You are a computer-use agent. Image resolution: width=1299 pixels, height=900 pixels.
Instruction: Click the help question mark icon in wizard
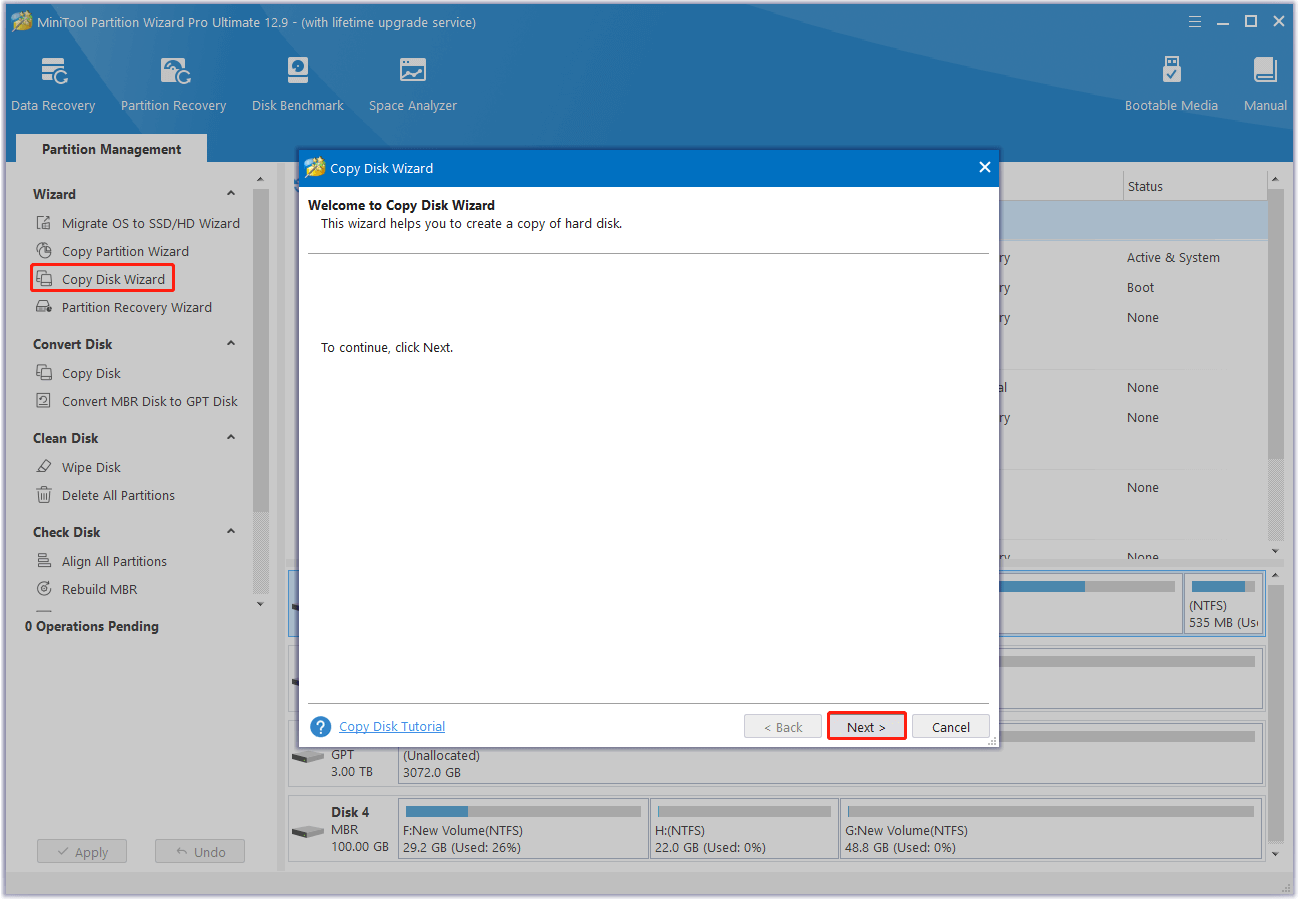coord(320,727)
